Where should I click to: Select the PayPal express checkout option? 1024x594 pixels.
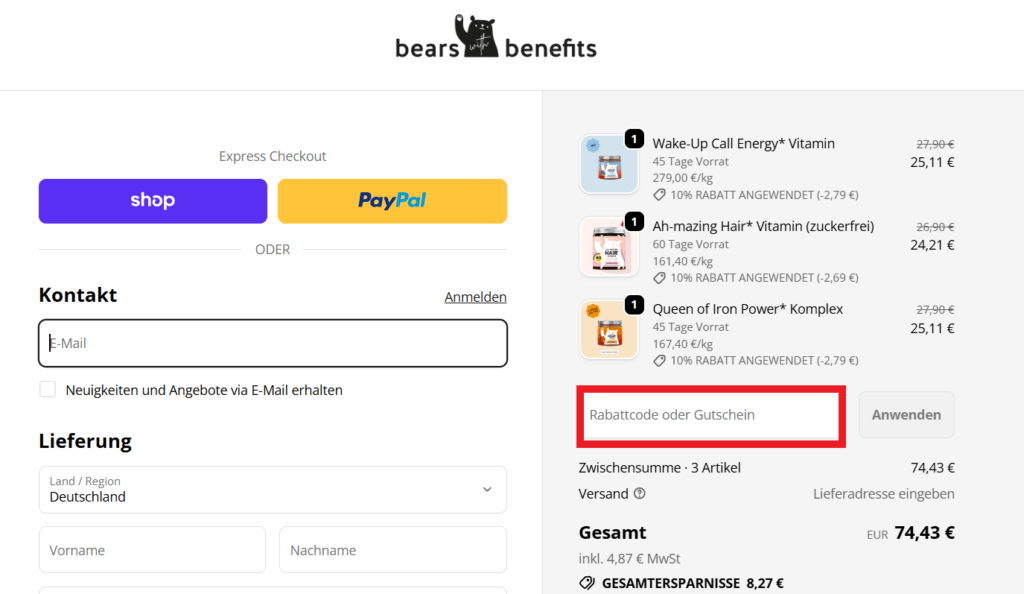(x=392, y=200)
